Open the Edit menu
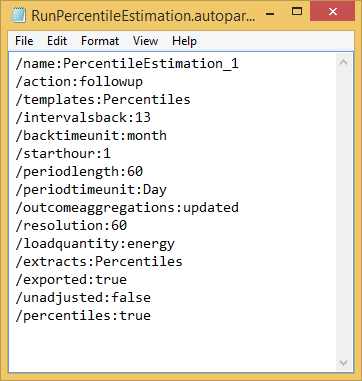 click(57, 41)
